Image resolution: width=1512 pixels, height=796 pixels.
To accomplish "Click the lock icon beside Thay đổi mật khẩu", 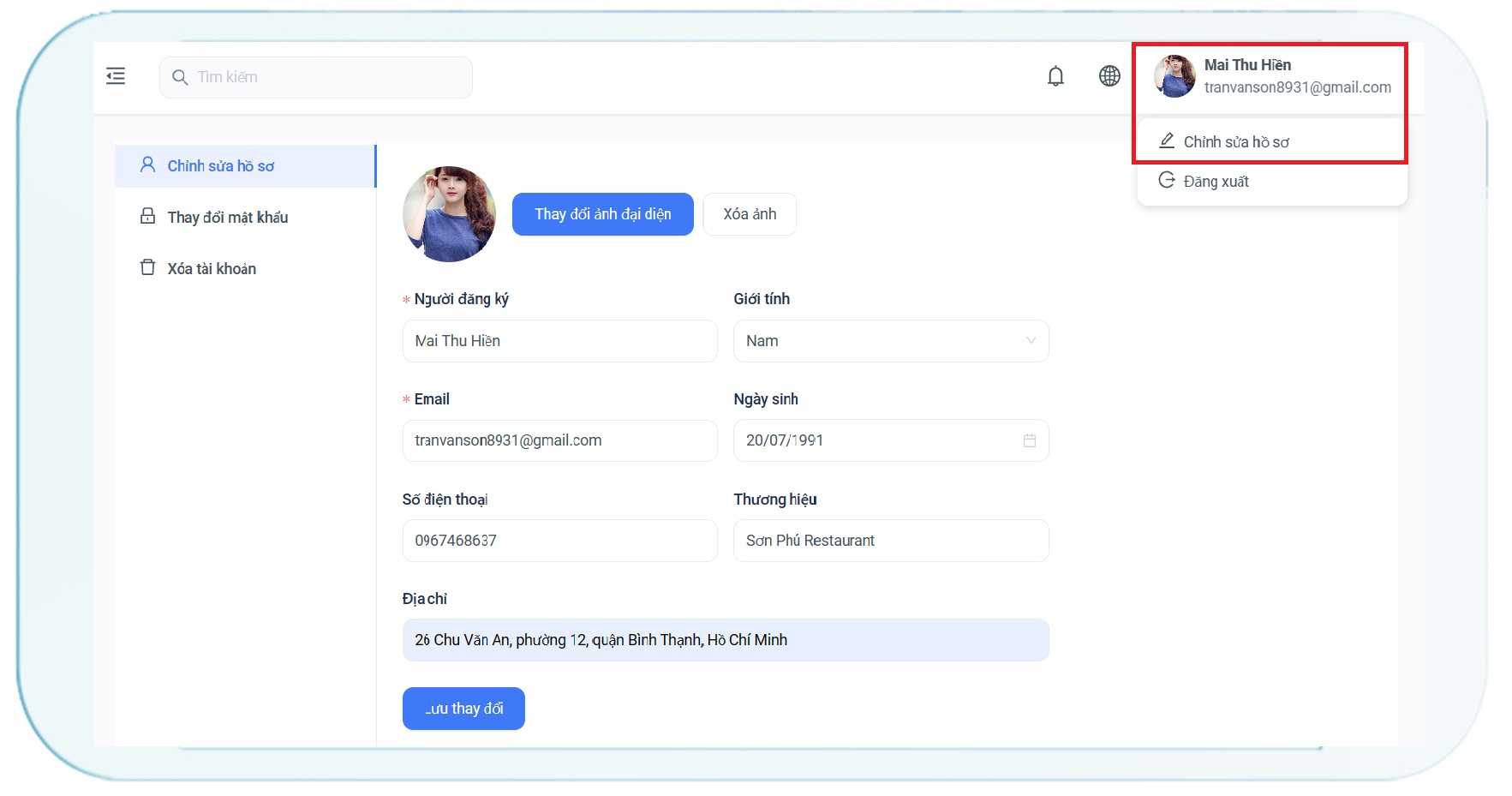I will [148, 217].
